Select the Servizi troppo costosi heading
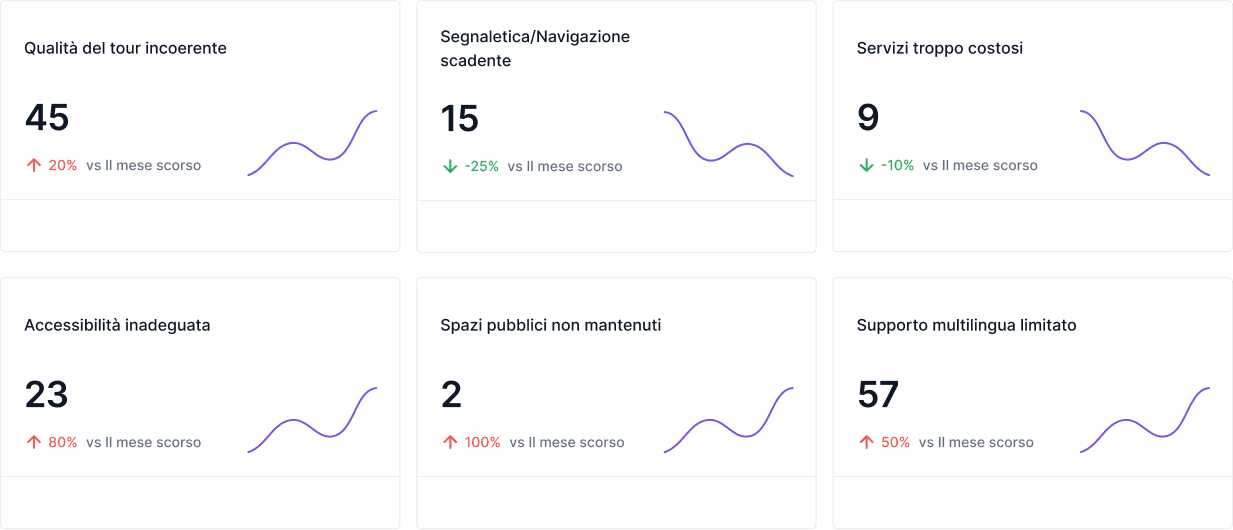This screenshot has height=530, width=1233. coord(940,48)
